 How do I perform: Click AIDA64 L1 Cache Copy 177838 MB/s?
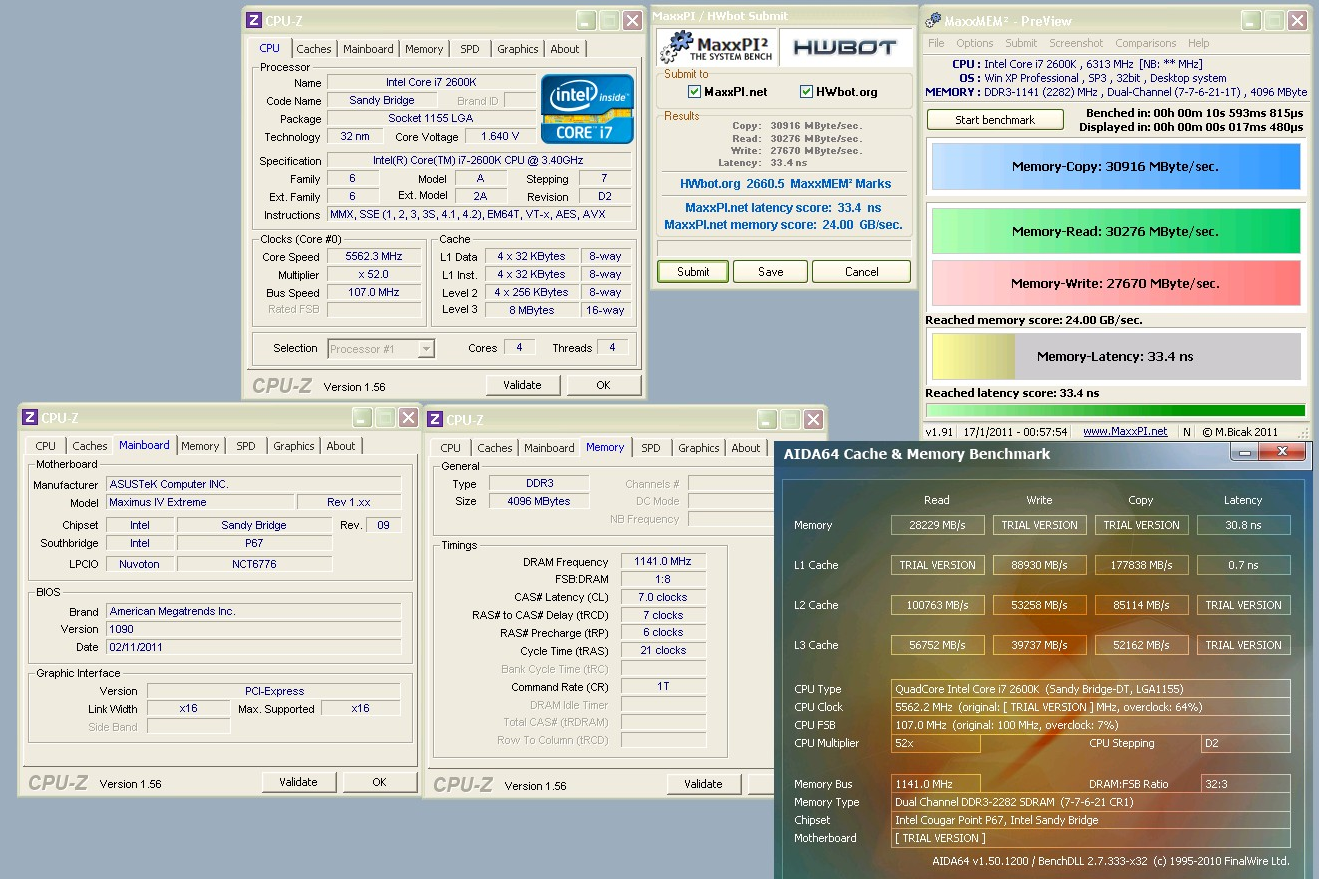click(x=1141, y=565)
